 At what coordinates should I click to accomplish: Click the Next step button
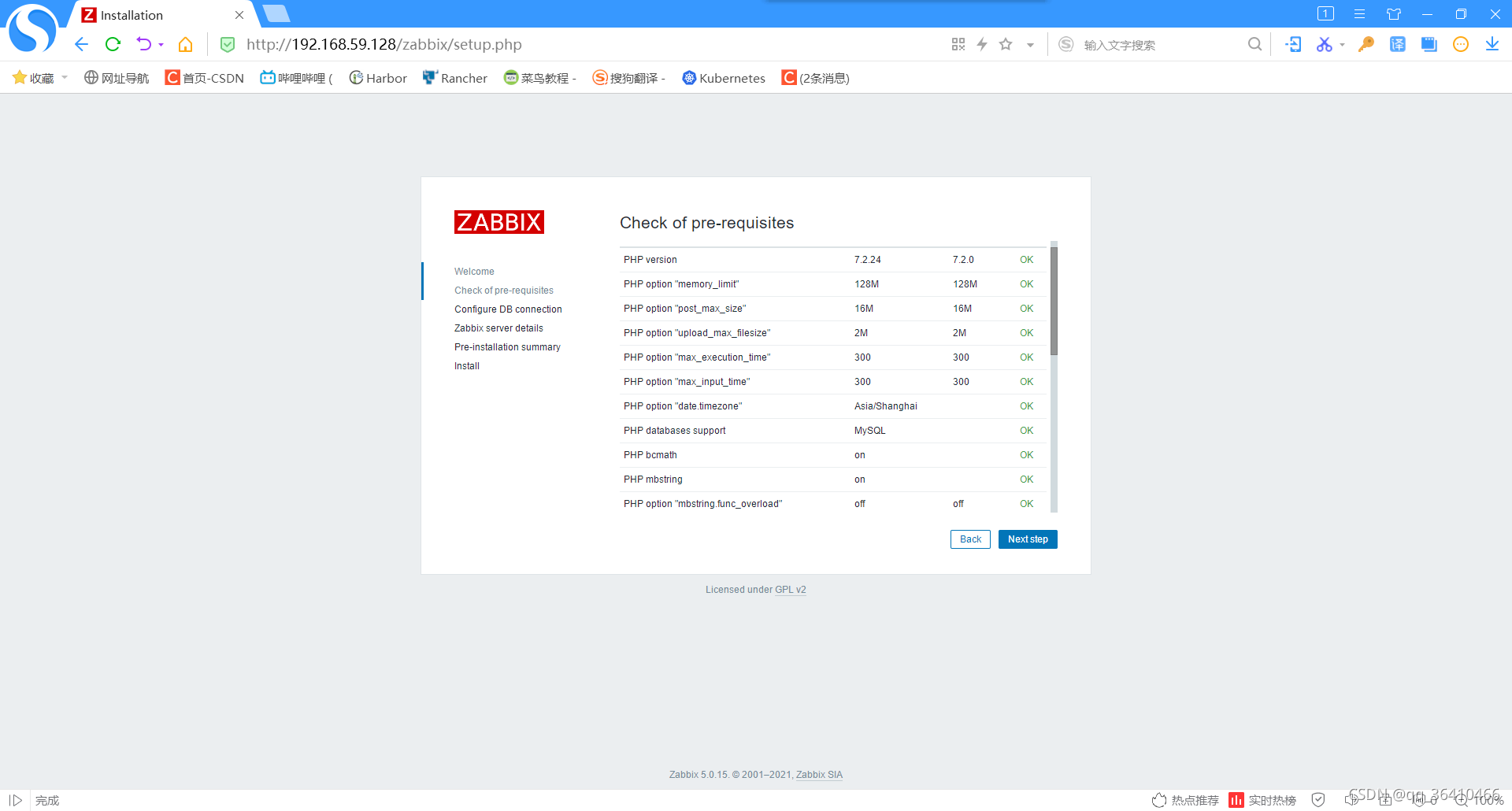[x=1028, y=539]
